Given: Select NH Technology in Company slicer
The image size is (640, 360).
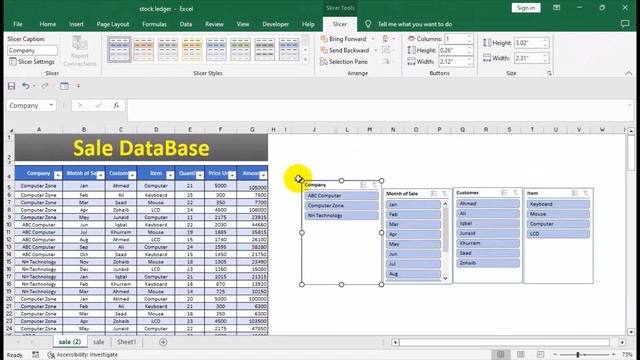Looking at the screenshot, I should pos(341,216).
